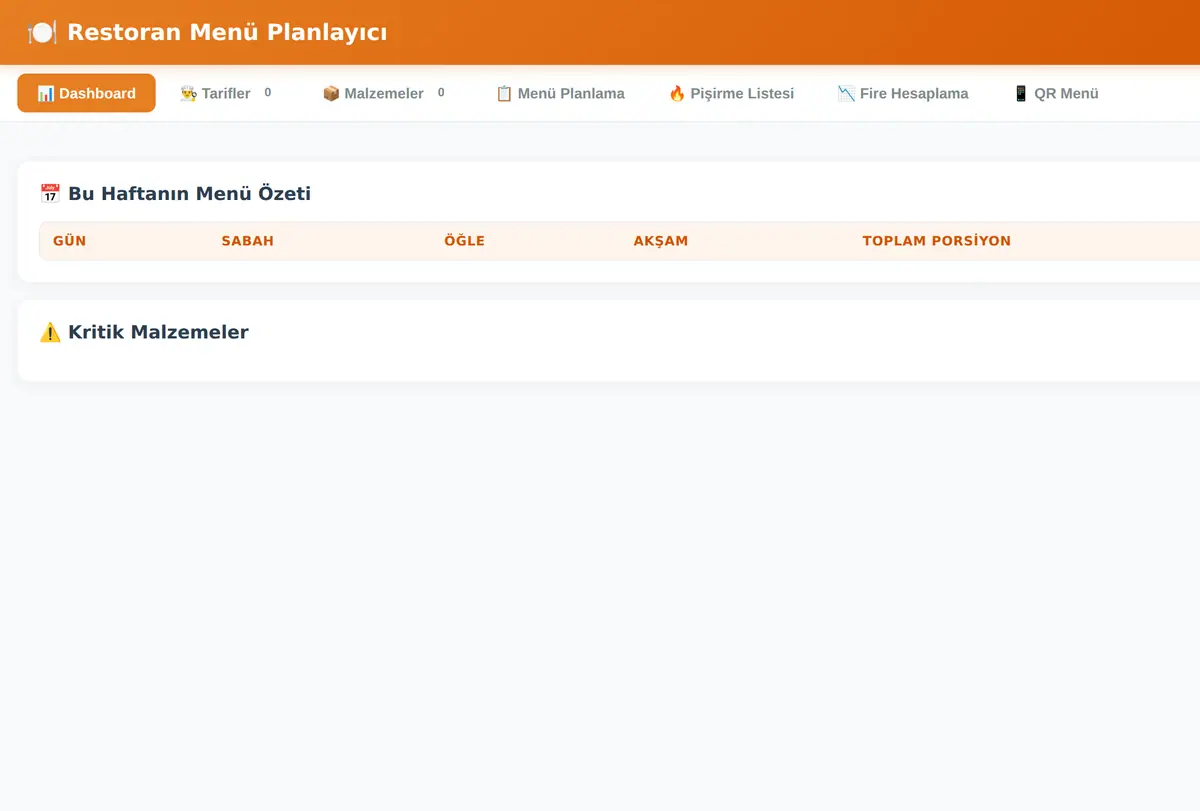The width and height of the screenshot is (1200, 811).
Task: Show the Fire Hesaplama tab
Action: (x=903, y=93)
